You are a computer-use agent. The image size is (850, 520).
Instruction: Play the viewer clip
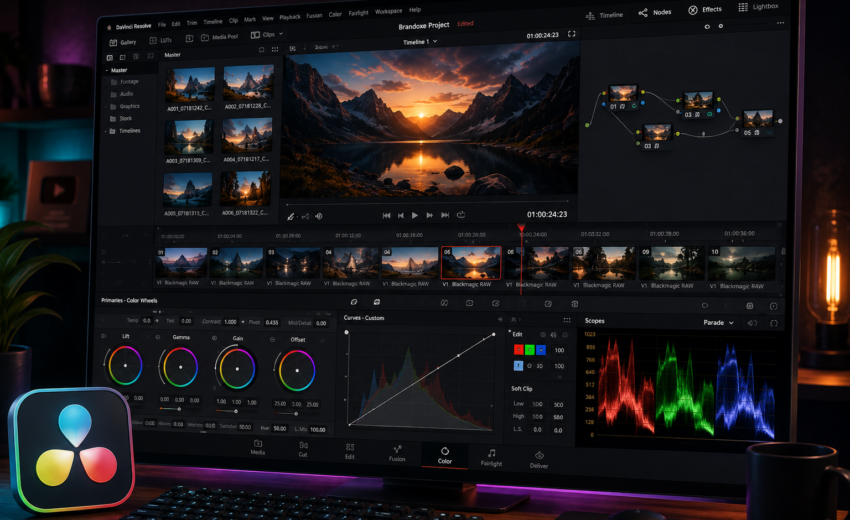[x=415, y=215]
